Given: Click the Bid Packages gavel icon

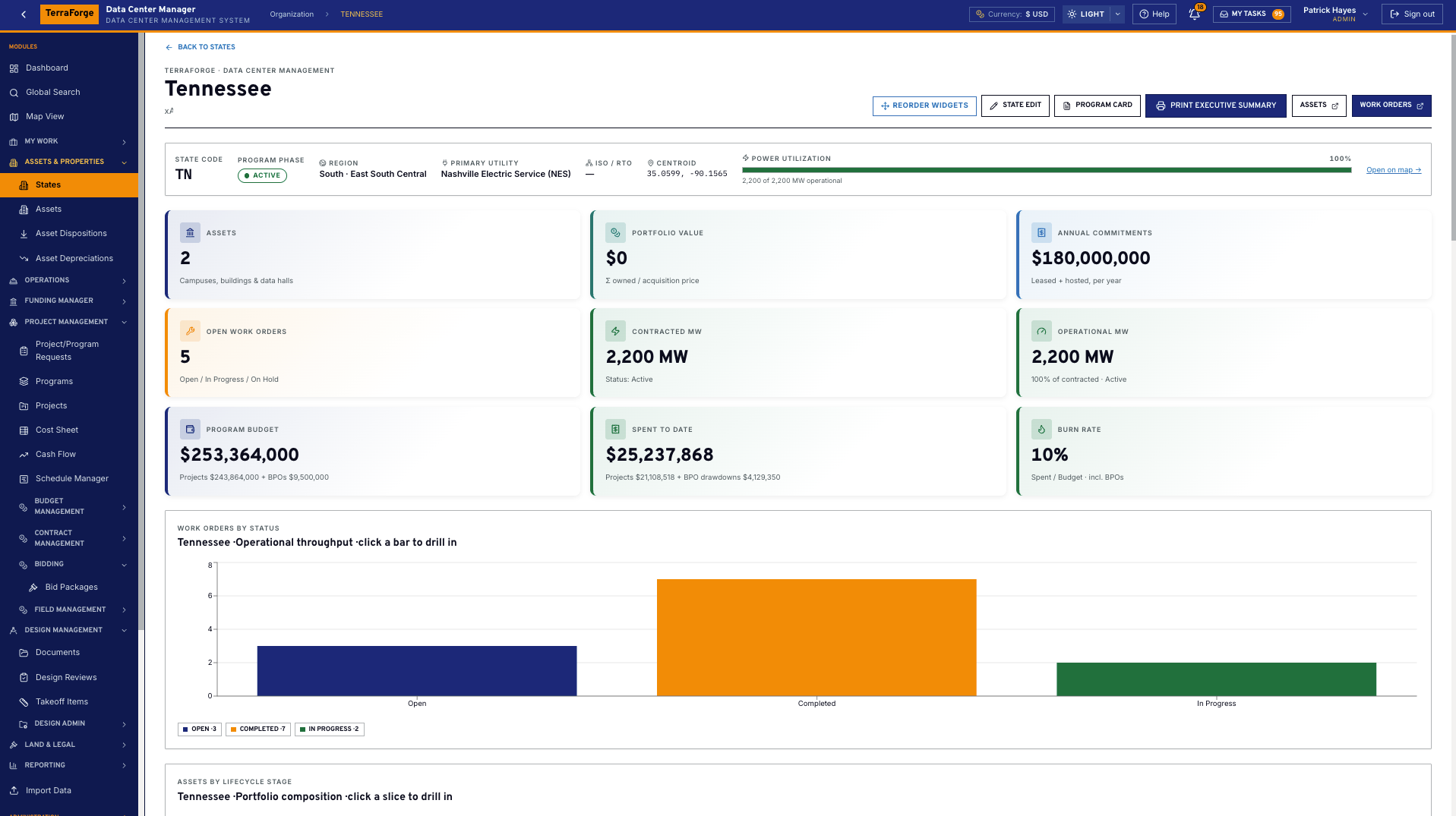Looking at the screenshot, I should pos(33,588).
